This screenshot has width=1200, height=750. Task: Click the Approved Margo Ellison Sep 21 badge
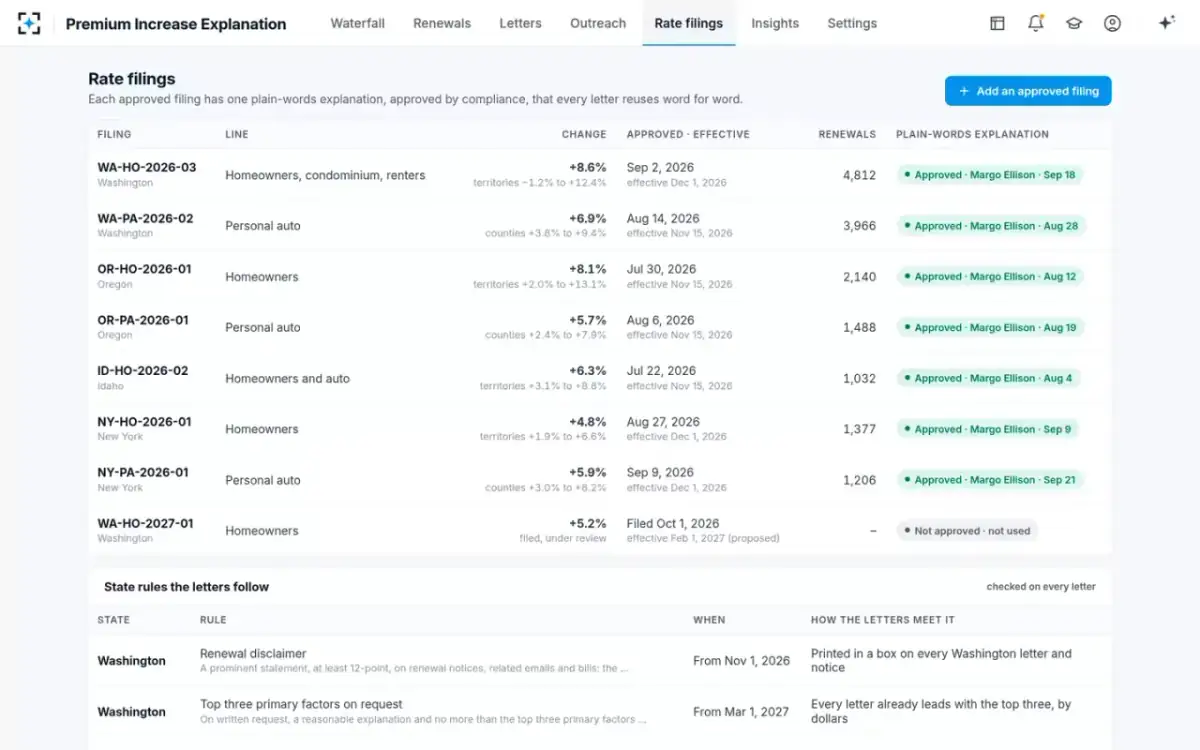point(990,480)
